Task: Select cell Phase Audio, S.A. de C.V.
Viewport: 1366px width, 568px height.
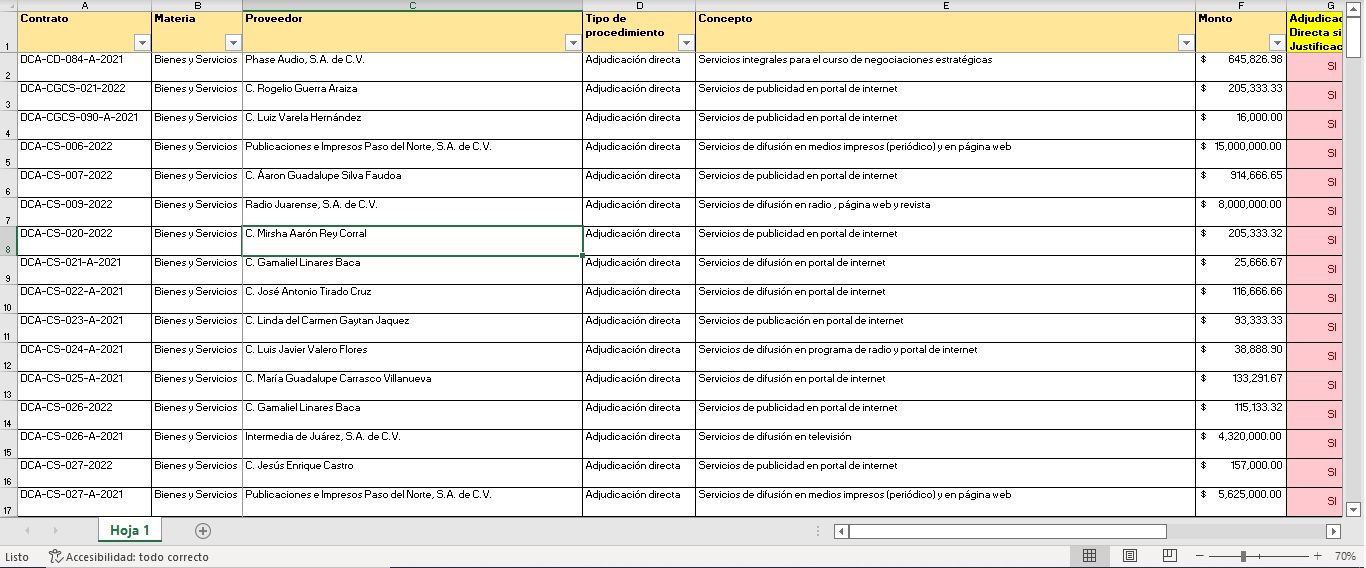Action: click(x=412, y=67)
